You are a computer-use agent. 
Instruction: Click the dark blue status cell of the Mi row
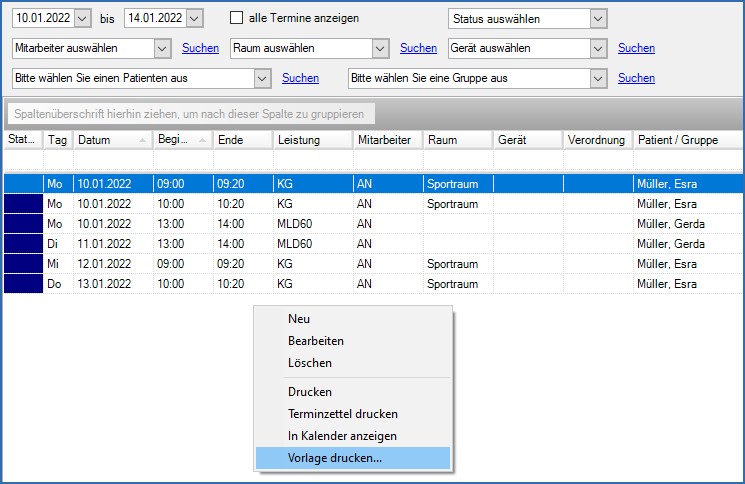pos(23,264)
